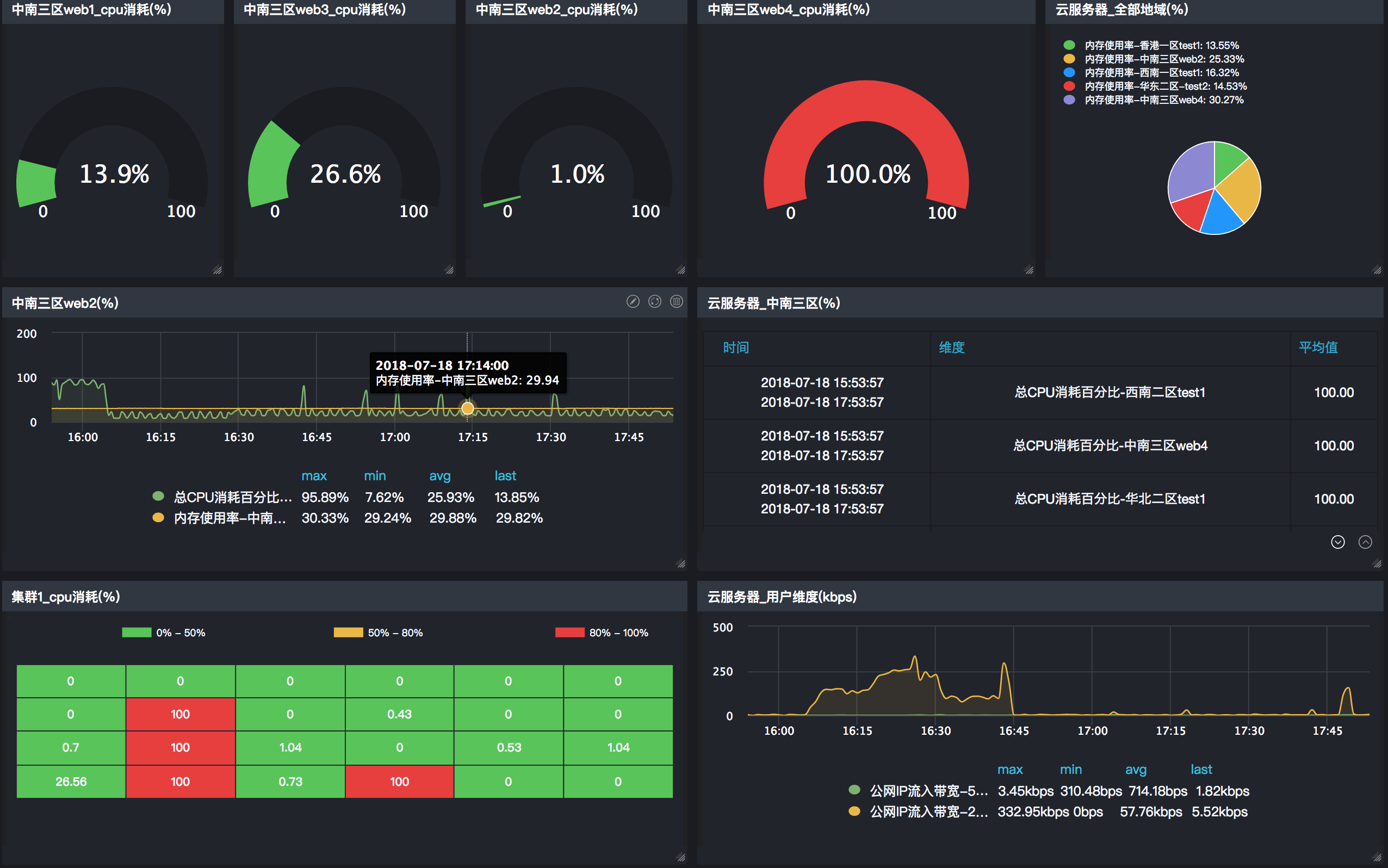Image resolution: width=1388 pixels, height=868 pixels.
Task: Refresh the 中南三区web2(%) panel with circular arrows icon
Action: [654, 301]
